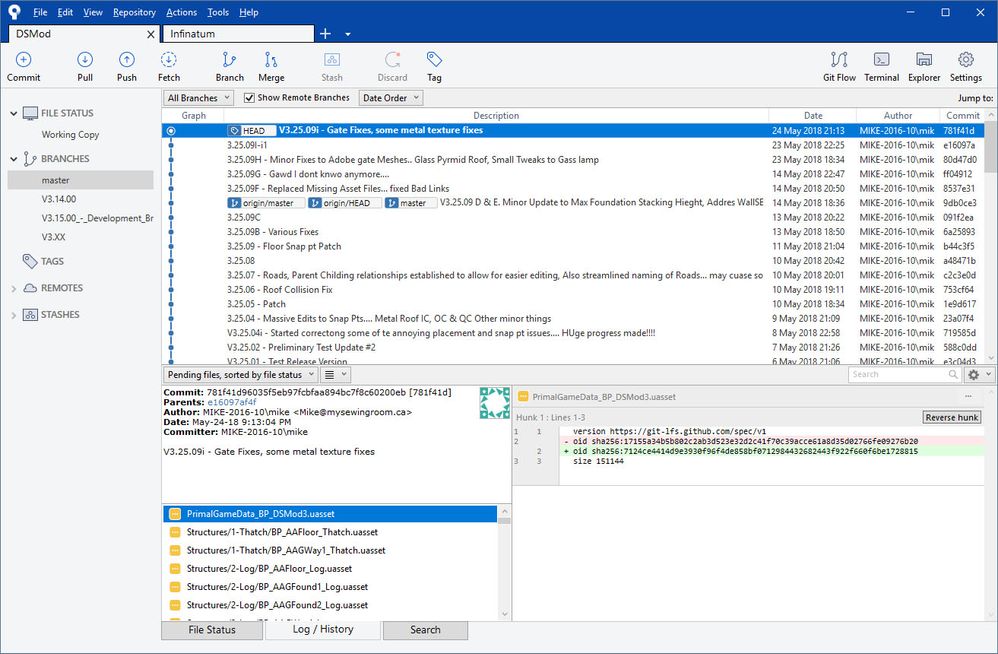Click the author avatar image
The height and width of the screenshot is (654, 998).
tap(495, 403)
